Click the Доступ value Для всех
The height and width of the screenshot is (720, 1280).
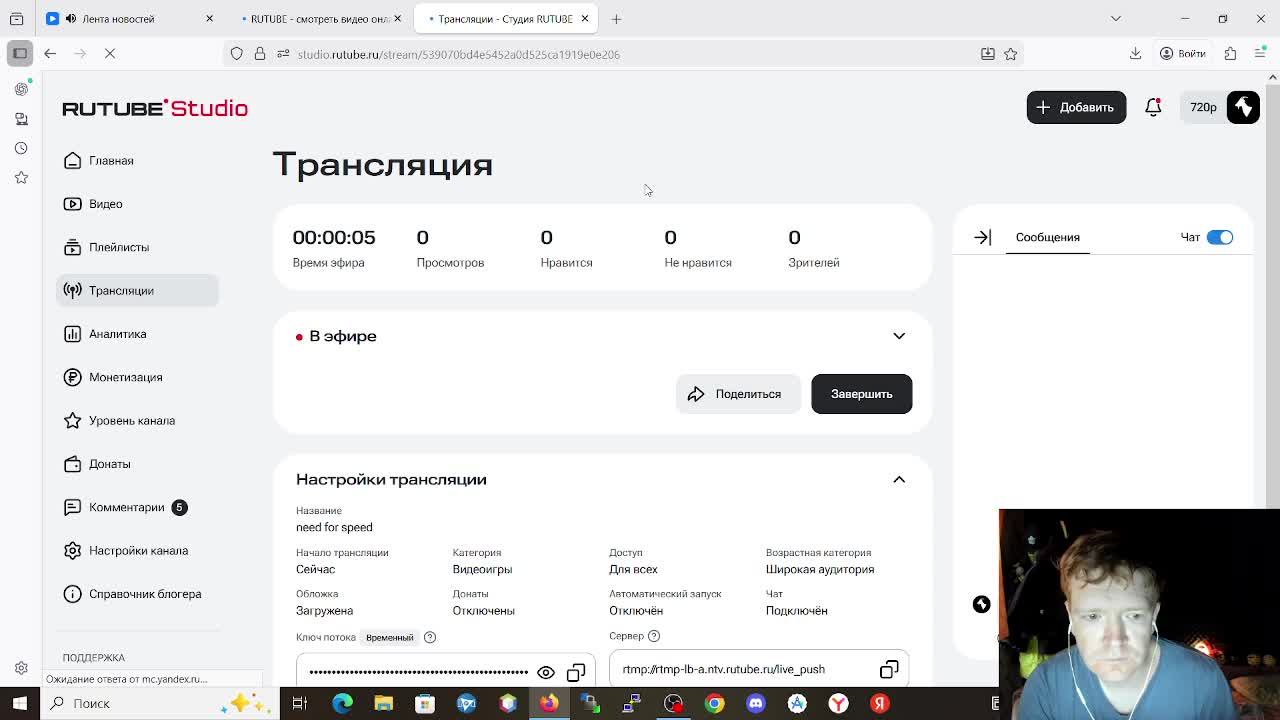[x=633, y=569]
